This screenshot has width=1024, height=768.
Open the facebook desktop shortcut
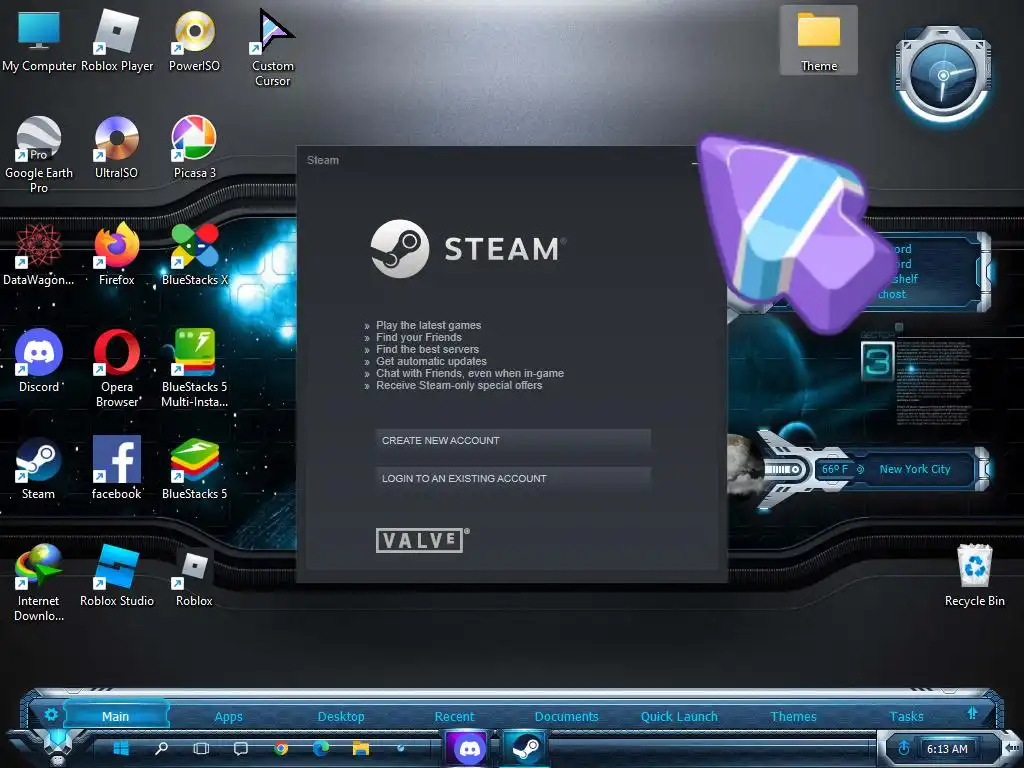point(116,468)
